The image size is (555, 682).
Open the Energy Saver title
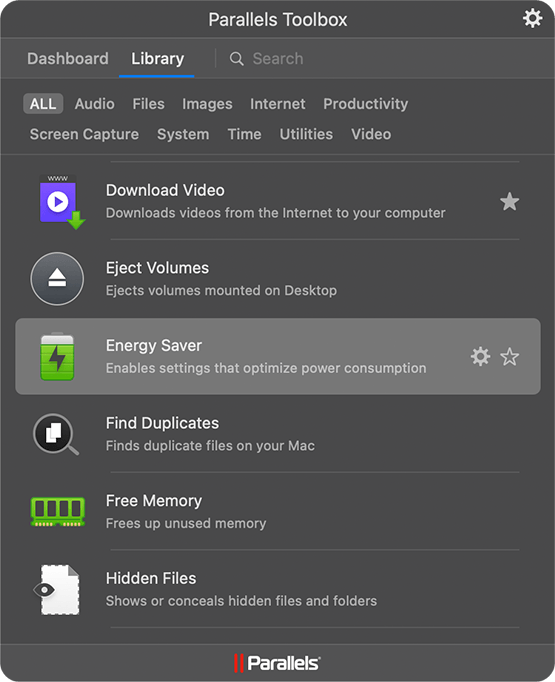coord(154,345)
